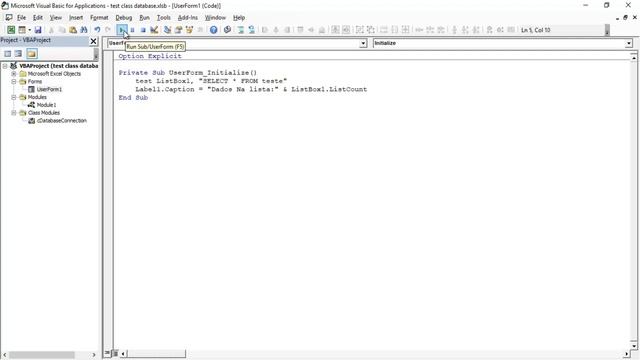Open the Run menu

point(144,18)
